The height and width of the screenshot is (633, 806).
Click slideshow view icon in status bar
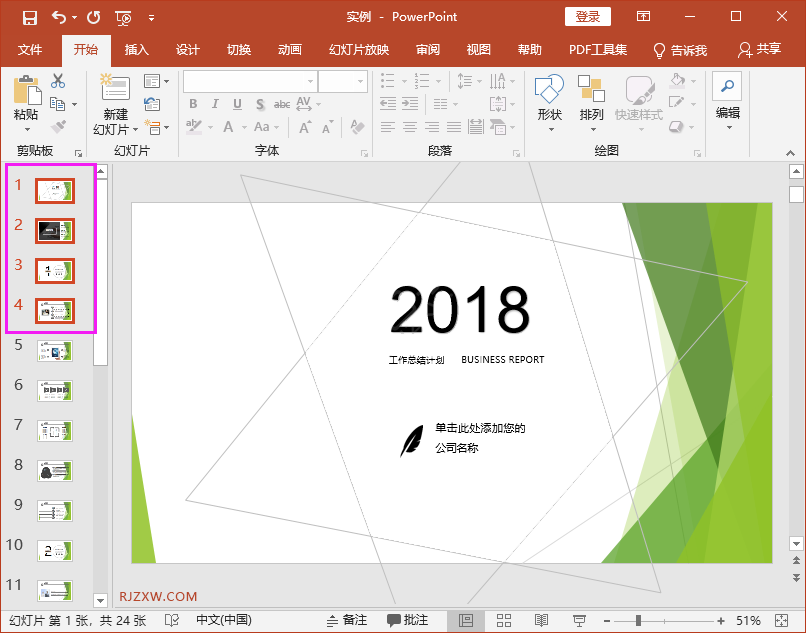[579, 621]
